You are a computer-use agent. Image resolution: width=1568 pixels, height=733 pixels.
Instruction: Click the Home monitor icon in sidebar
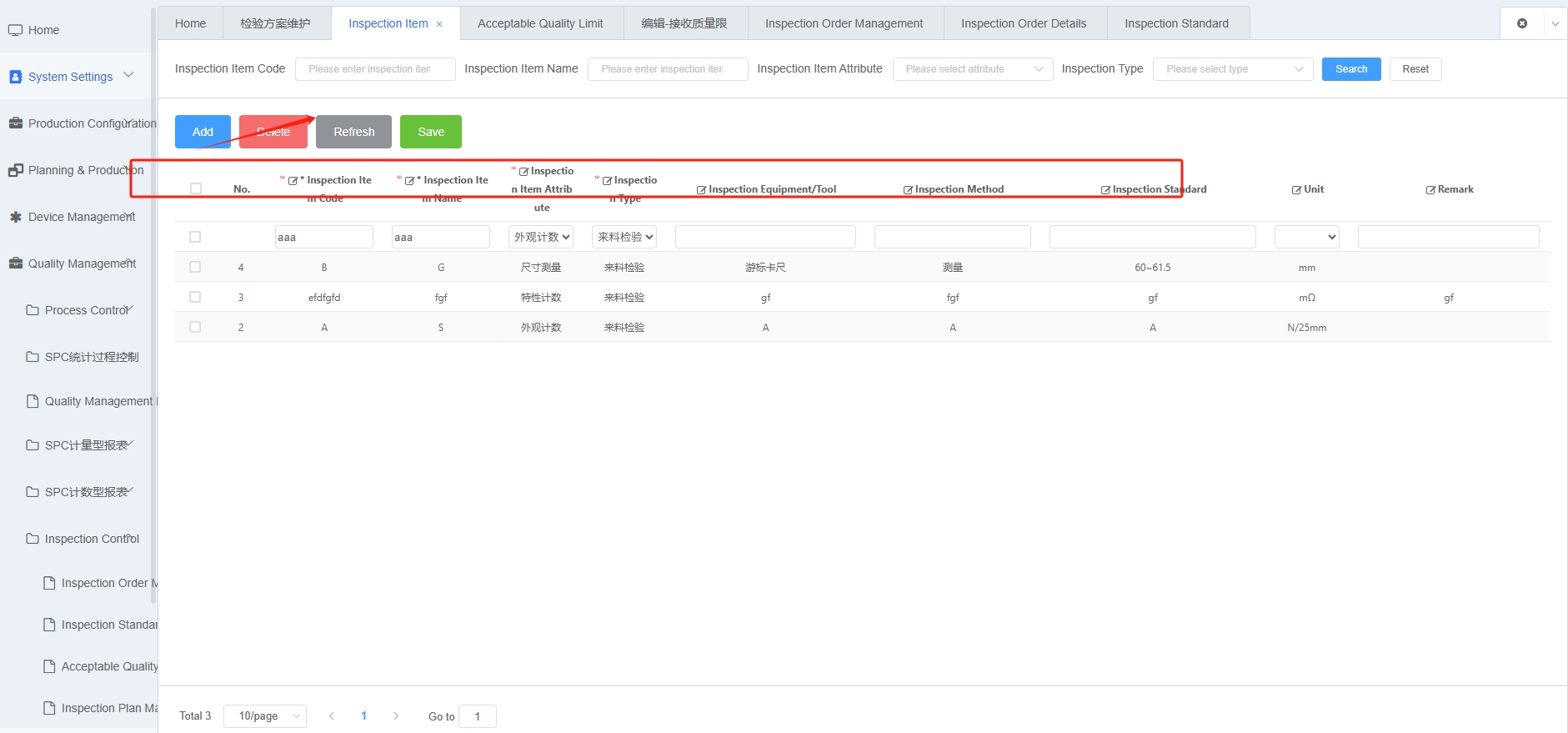point(15,30)
